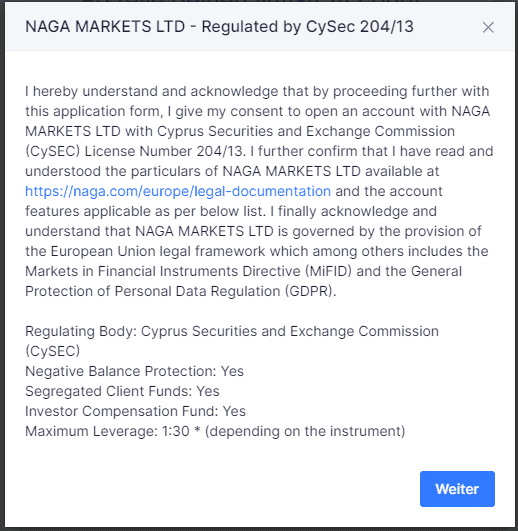Click the 'Maximum Leverage: 1:30' line
The height and width of the screenshot is (531, 518).
click(107, 431)
